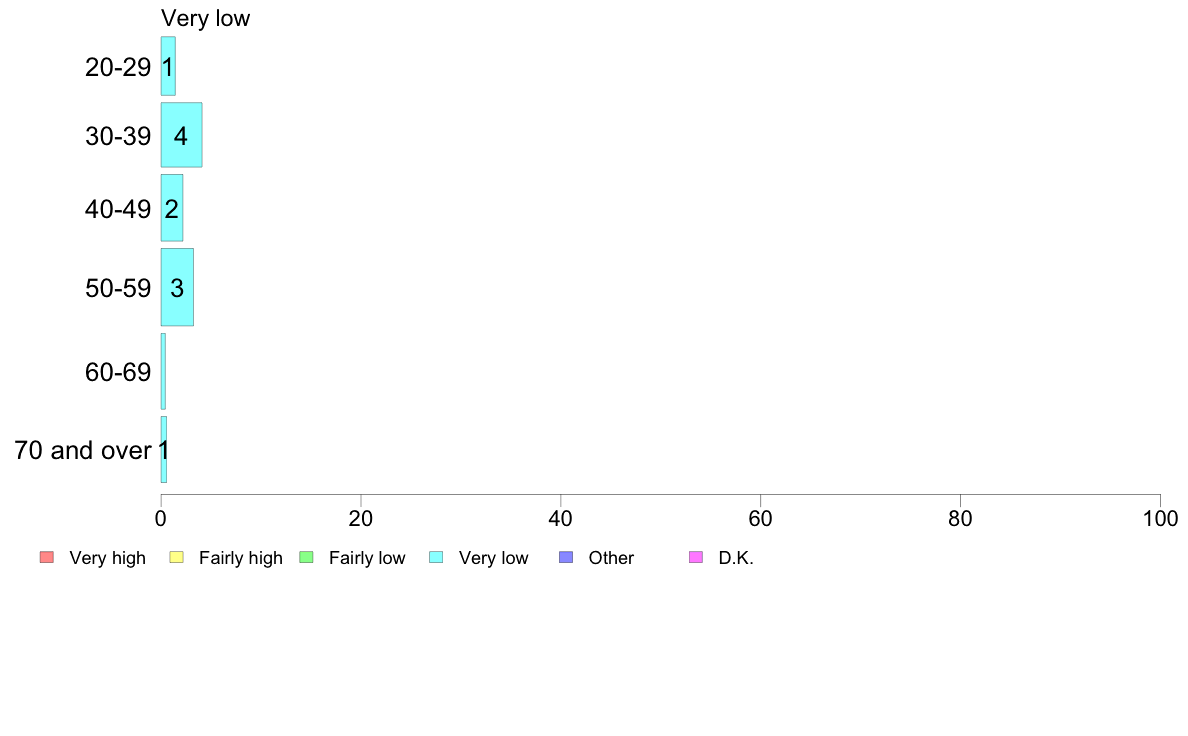Click the Very low chart title
The image size is (1188, 736).
coord(205,18)
